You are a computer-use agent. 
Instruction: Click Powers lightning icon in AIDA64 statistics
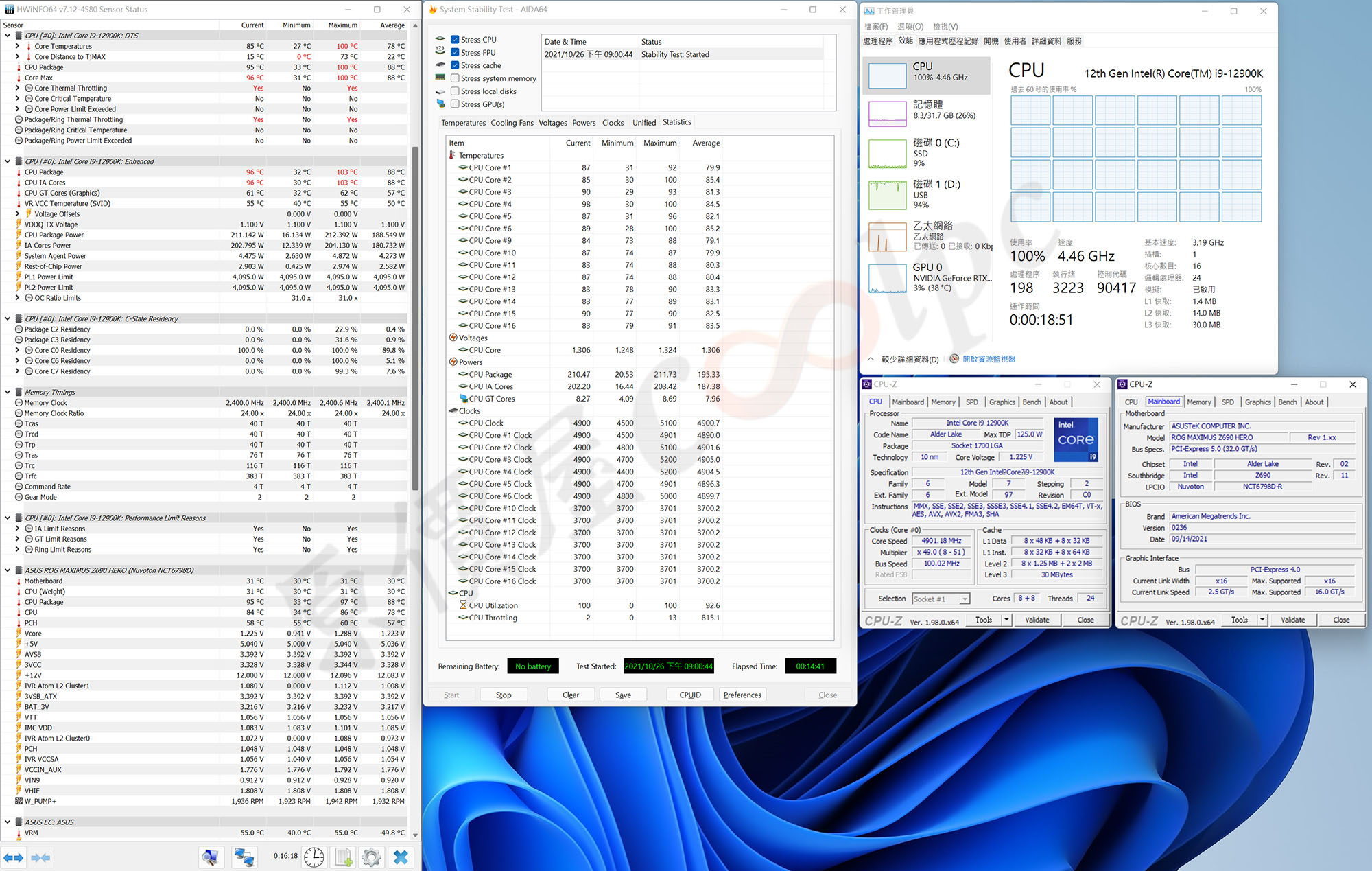click(x=453, y=362)
